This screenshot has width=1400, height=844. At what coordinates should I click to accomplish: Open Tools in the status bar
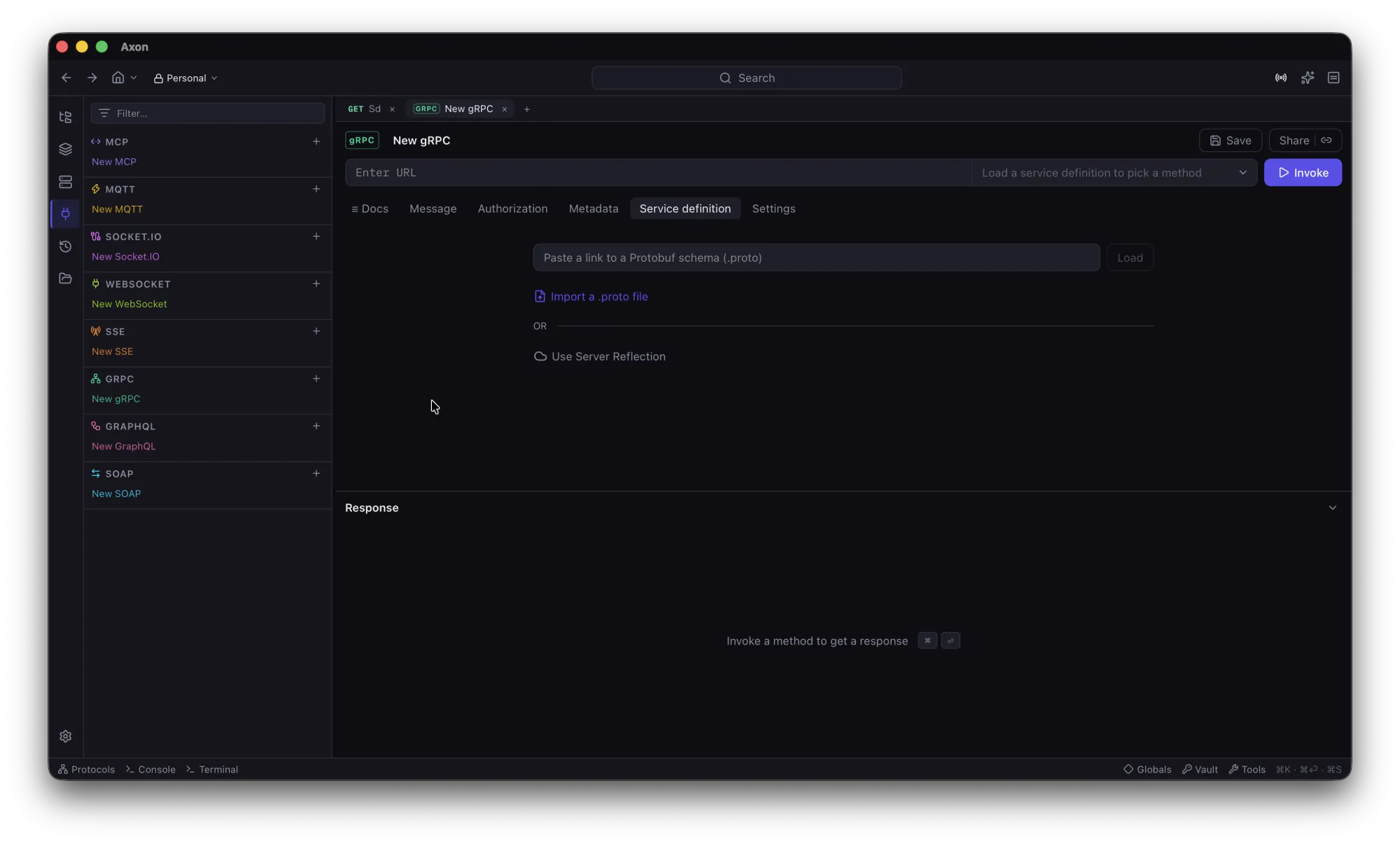point(1247,769)
